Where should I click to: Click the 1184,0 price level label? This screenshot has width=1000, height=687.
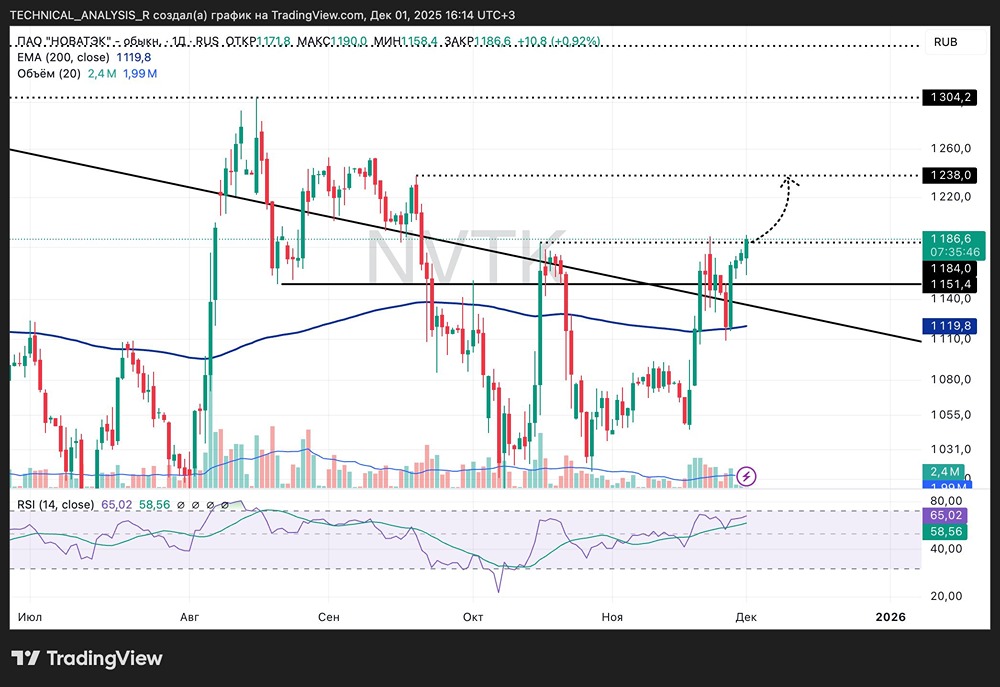click(950, 269)
